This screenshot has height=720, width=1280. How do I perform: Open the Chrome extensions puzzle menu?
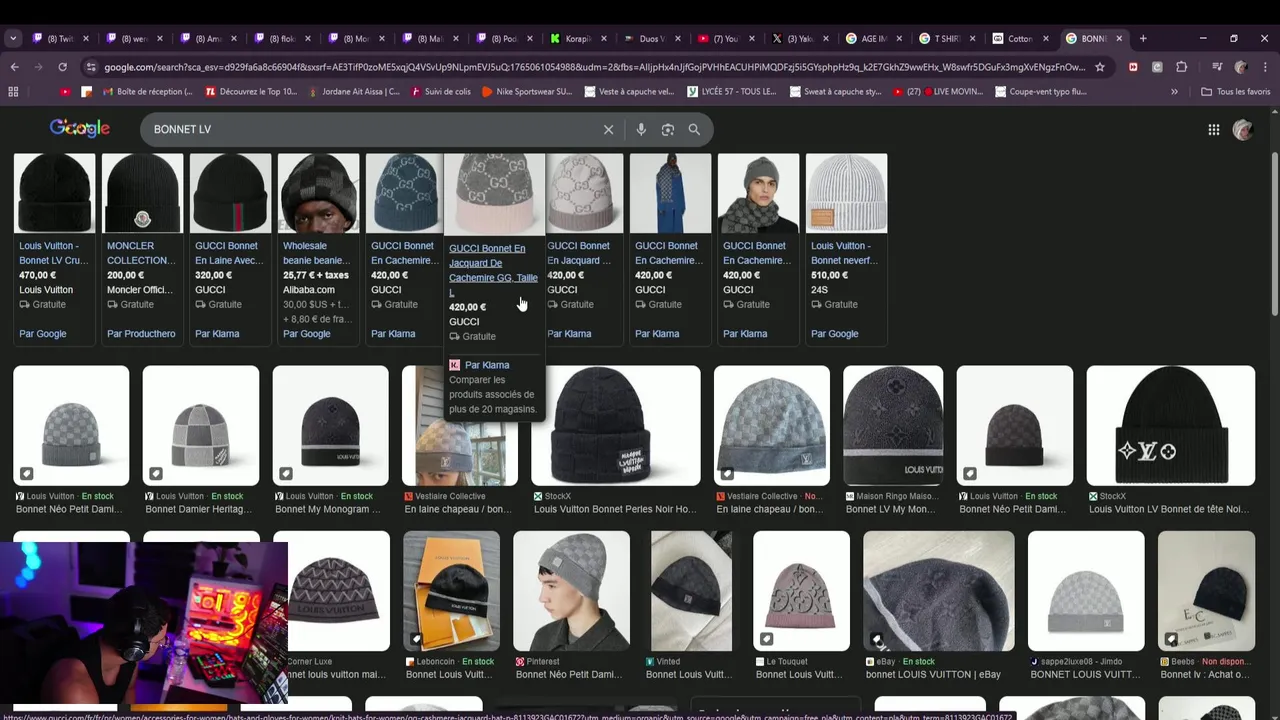(1182, 67)
